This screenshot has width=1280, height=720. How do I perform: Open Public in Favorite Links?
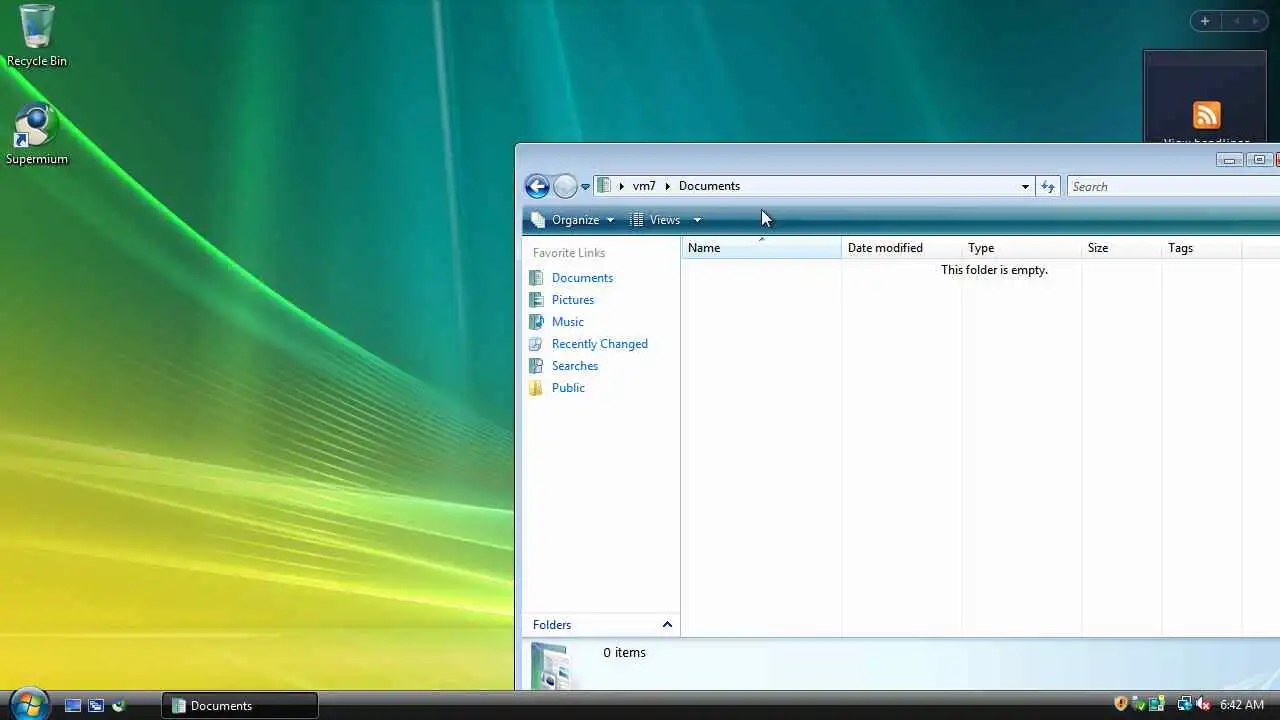coord(568,388)
